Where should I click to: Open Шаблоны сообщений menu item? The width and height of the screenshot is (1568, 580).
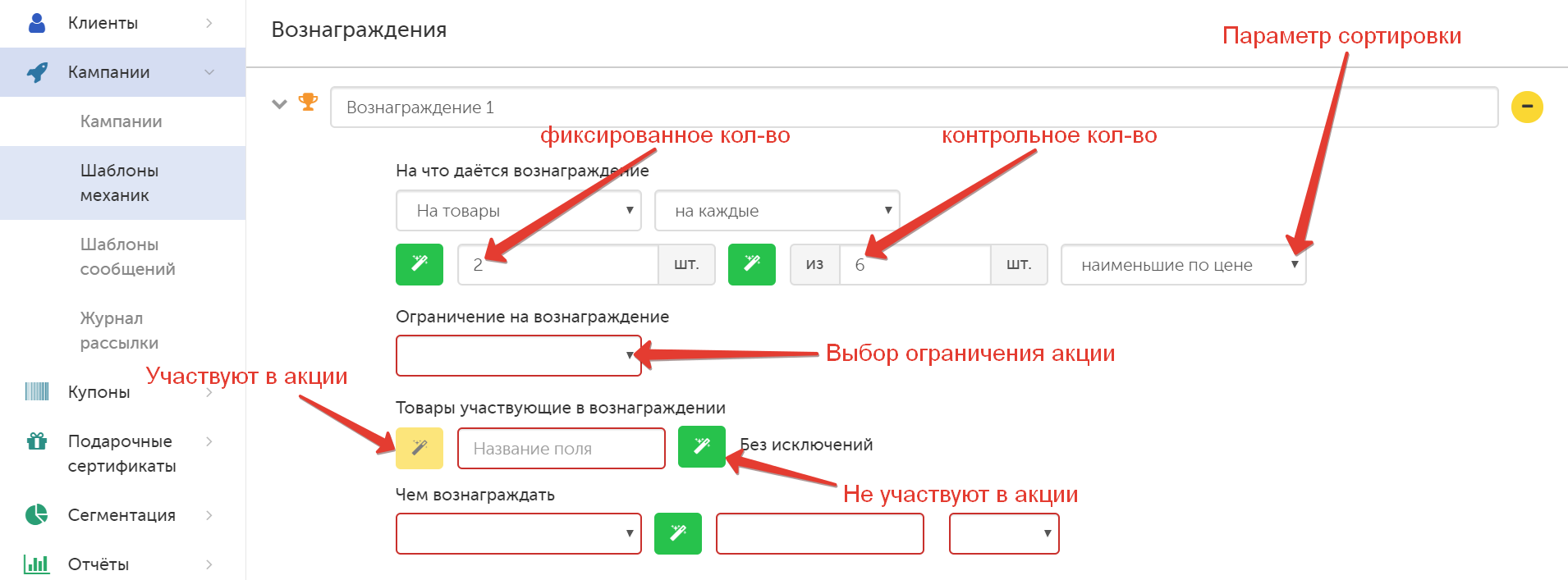(x=123, y=257)
